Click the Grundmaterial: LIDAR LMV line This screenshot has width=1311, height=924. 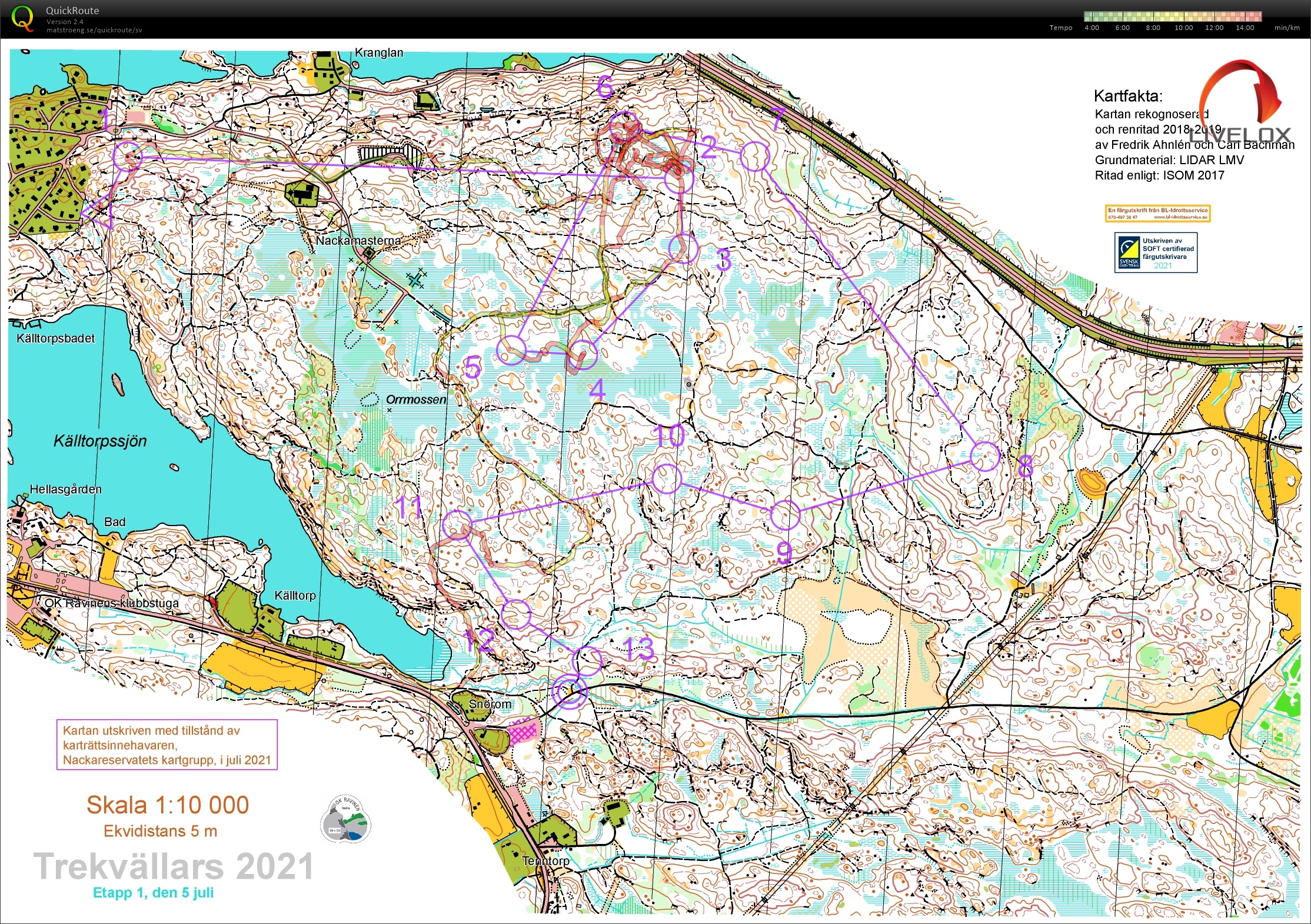pos(1169,160)
